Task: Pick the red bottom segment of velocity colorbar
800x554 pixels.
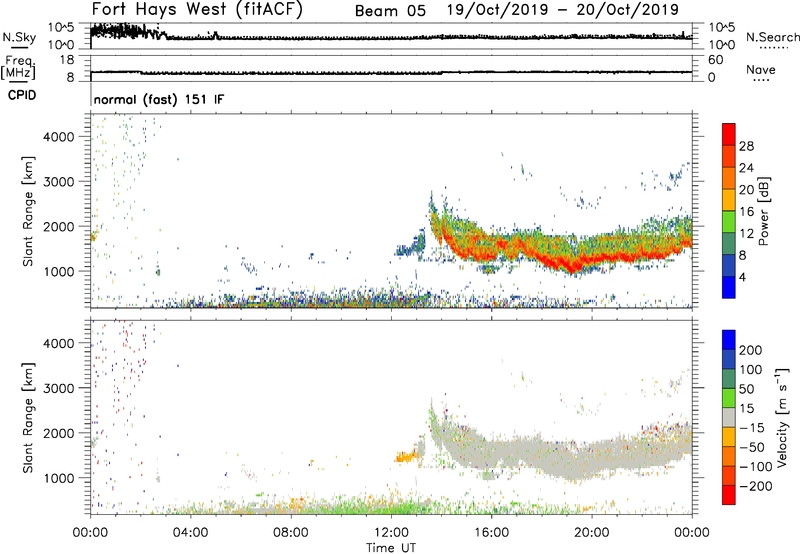Action: (x=729, y=495)
